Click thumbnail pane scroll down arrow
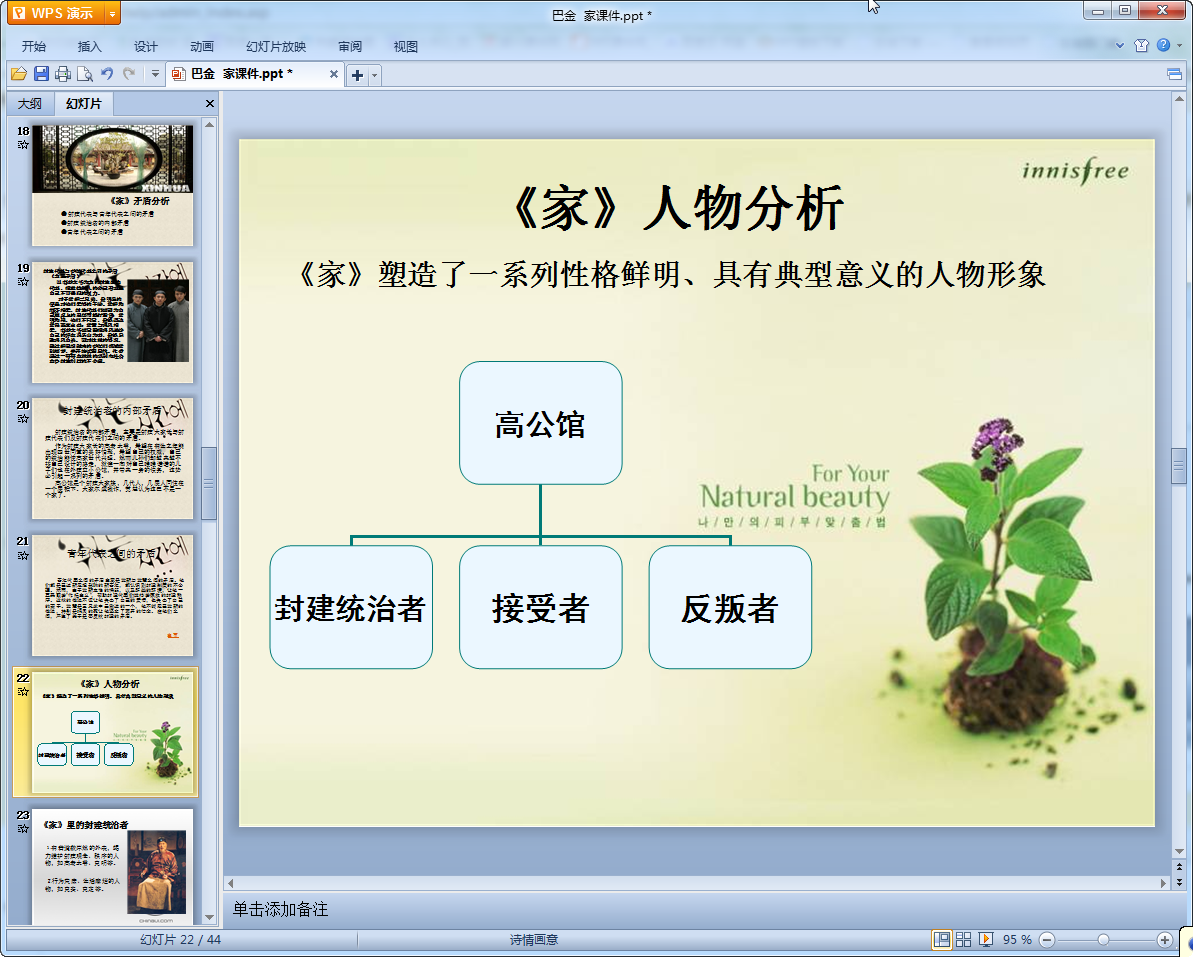The image size is (1193, 957). click(x=209, y=918)
